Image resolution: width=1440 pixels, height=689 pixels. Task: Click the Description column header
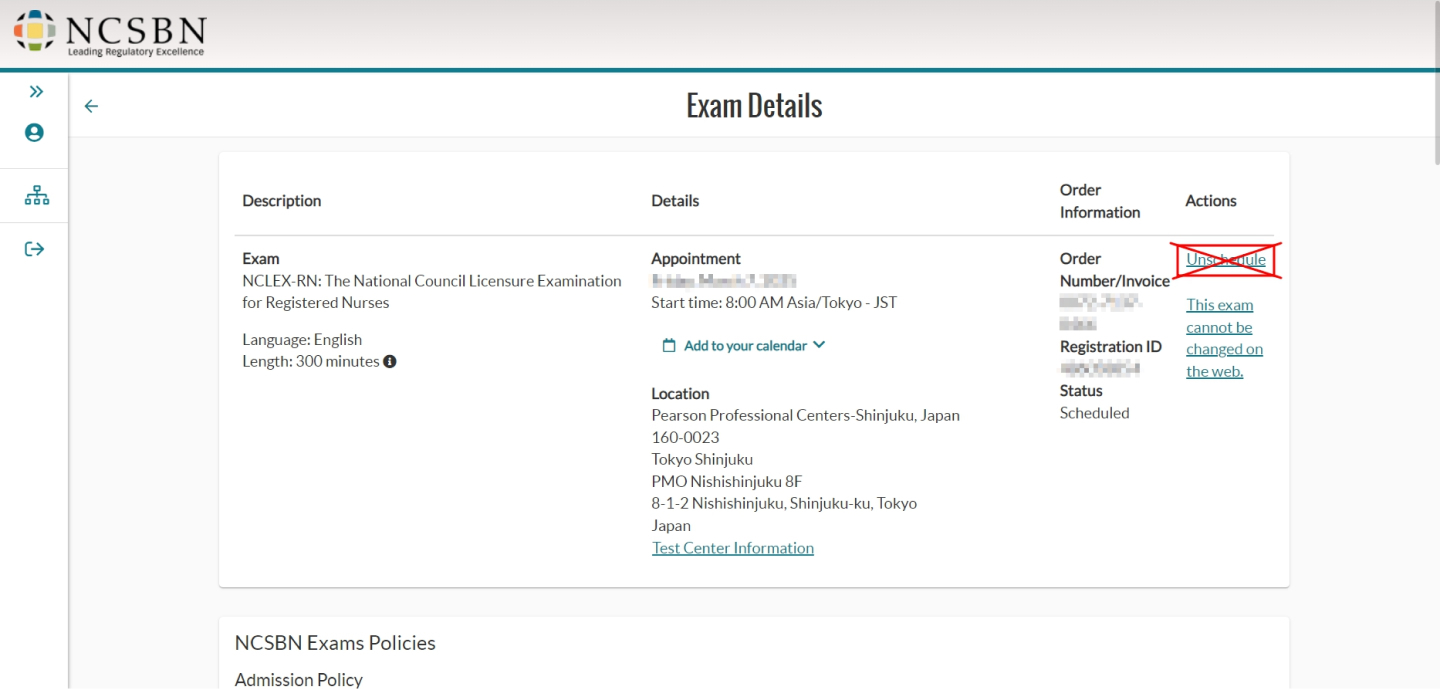pos(282,201)
